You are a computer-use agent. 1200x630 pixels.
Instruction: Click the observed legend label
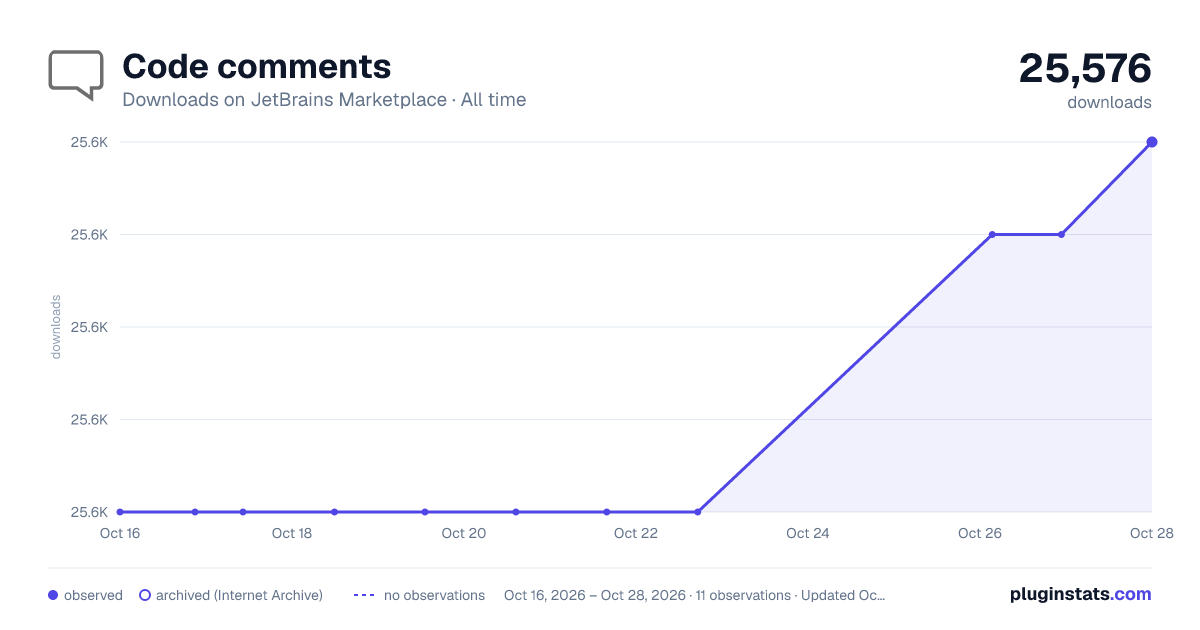[93, 595]
